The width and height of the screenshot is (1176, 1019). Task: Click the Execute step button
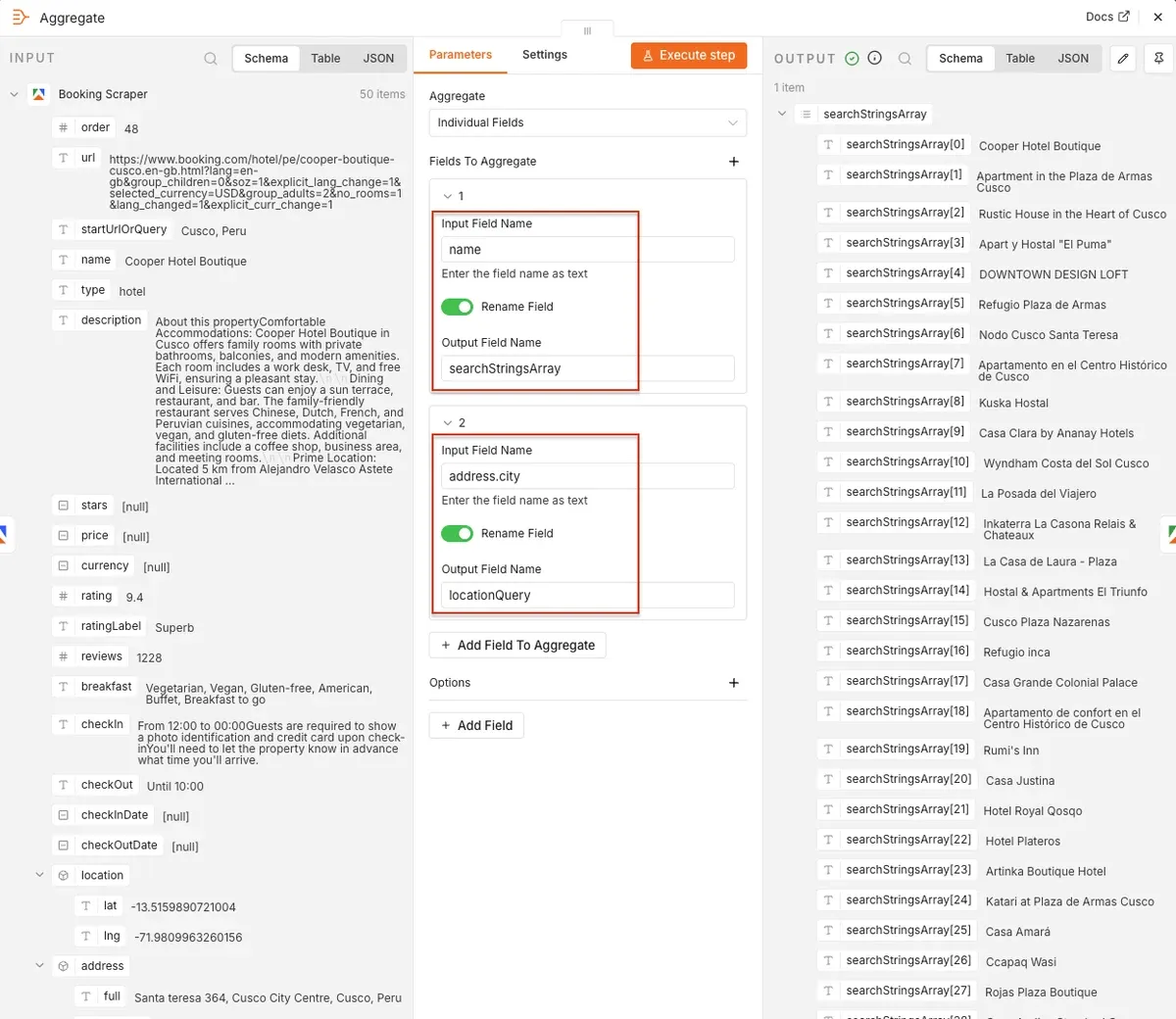pyautogui.click(x=689, y=56)
